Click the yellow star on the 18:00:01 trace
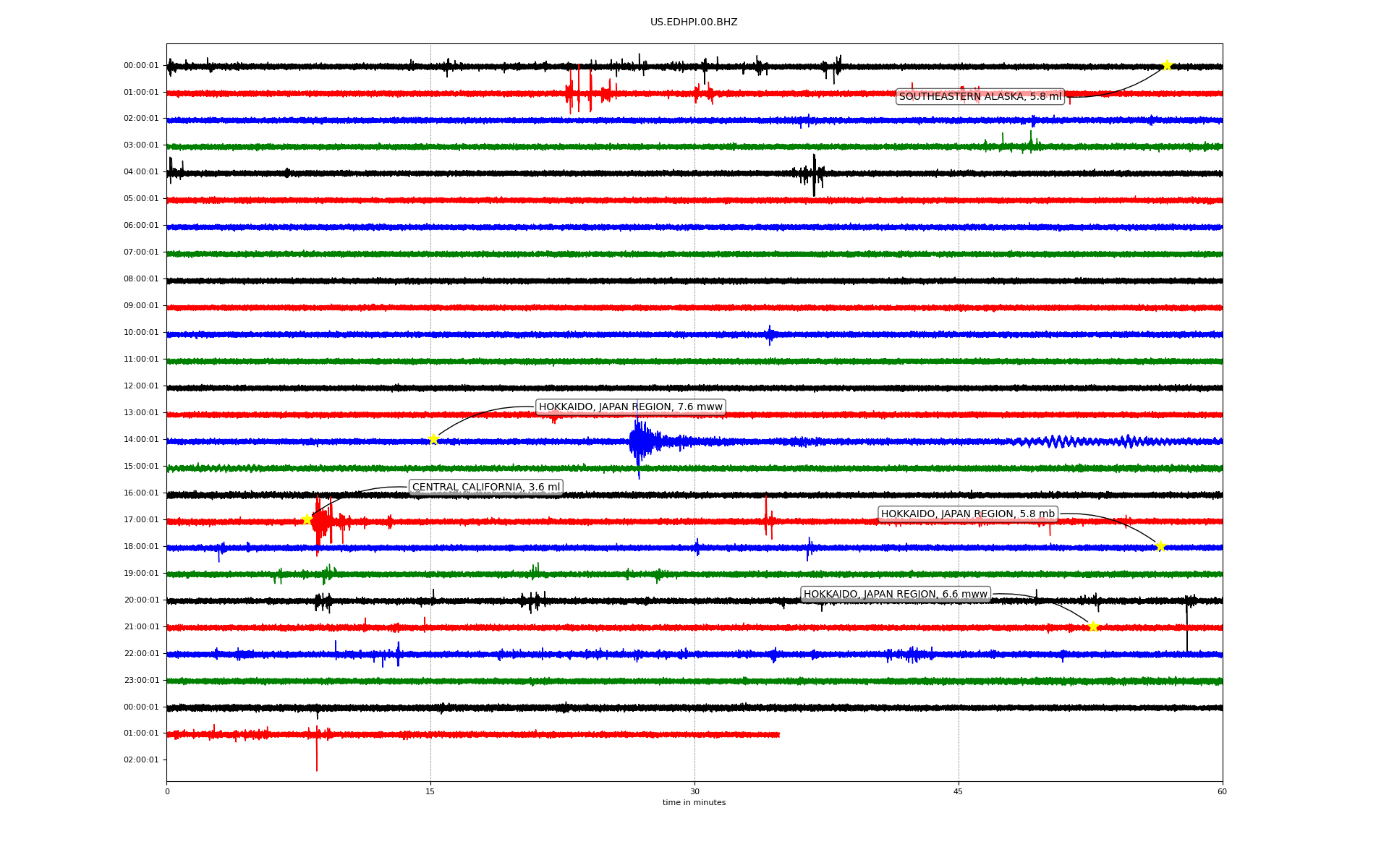1389x868 pixels. pyautogui.click(x=1160, y=546)
